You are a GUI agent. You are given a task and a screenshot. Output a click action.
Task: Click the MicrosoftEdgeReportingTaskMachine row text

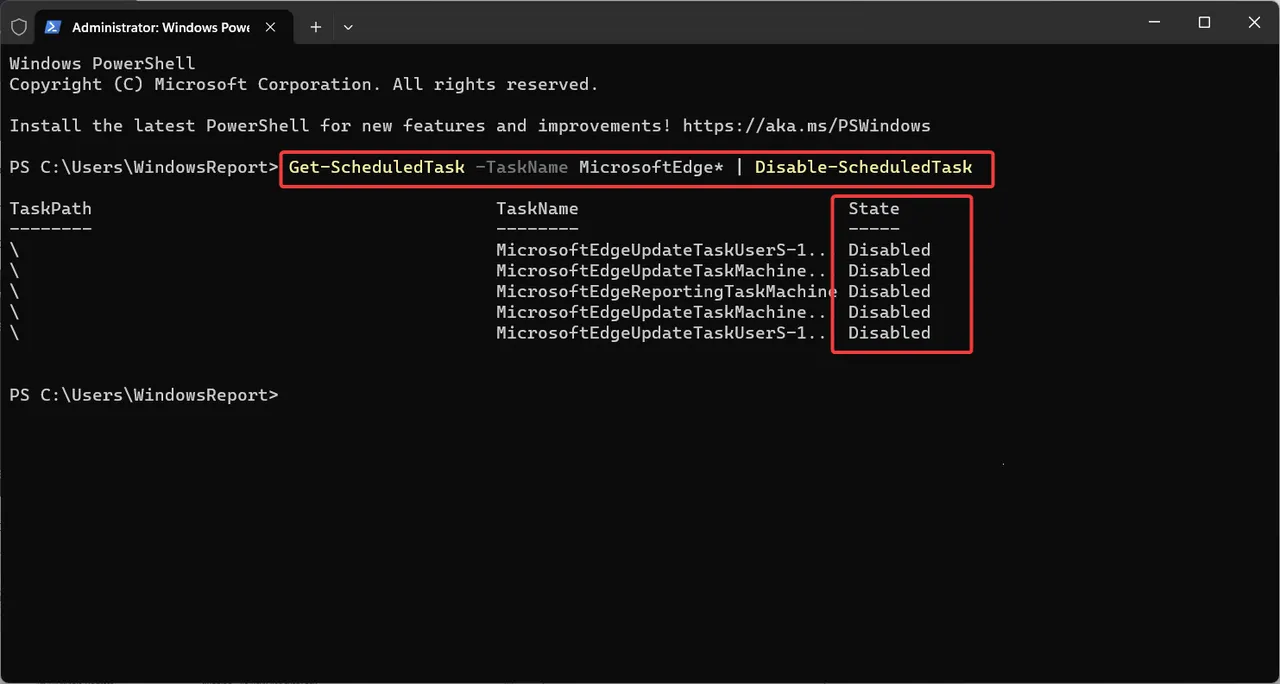coord(666,292)
